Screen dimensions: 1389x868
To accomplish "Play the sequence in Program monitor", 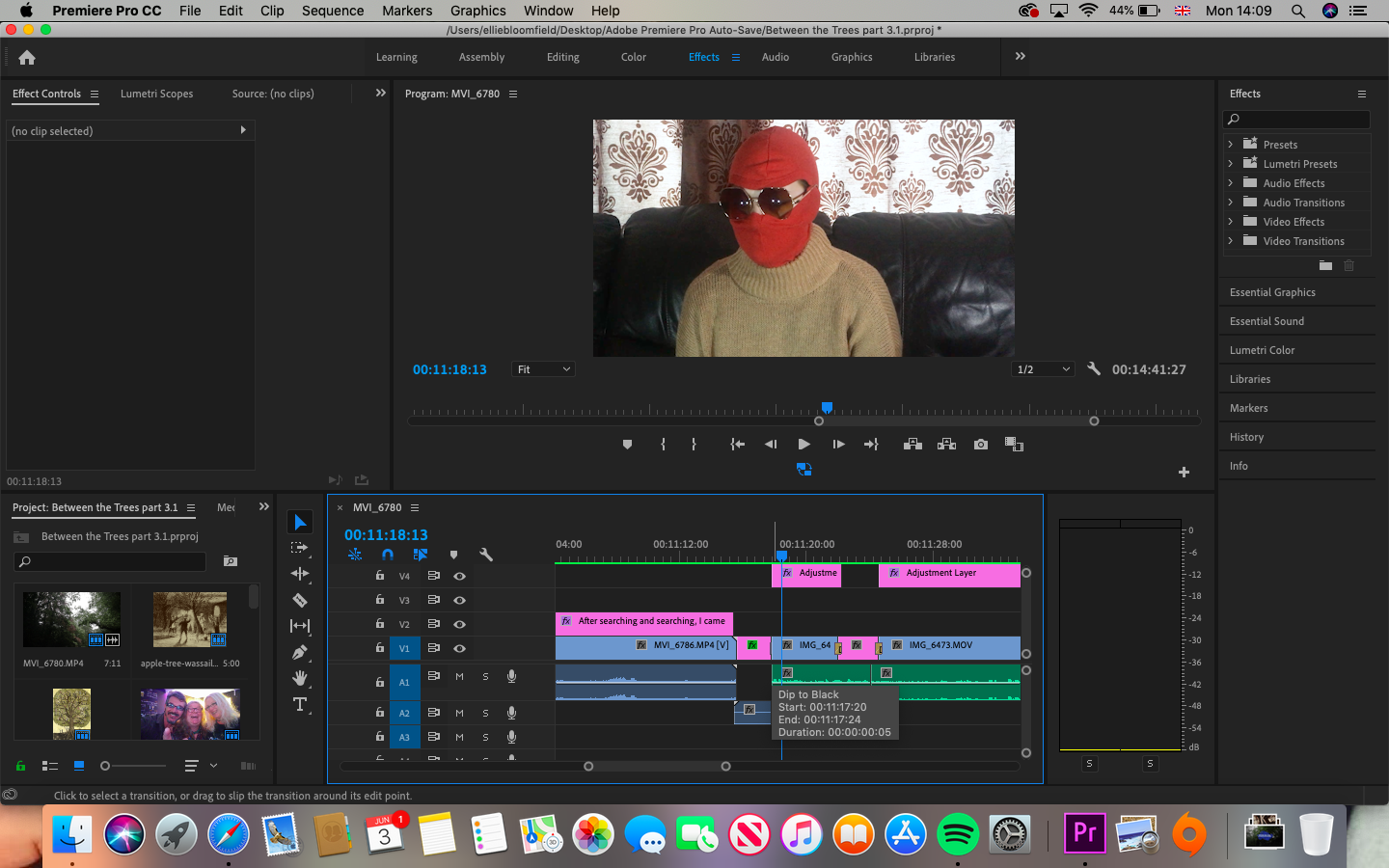I will (x=803, y=445).
